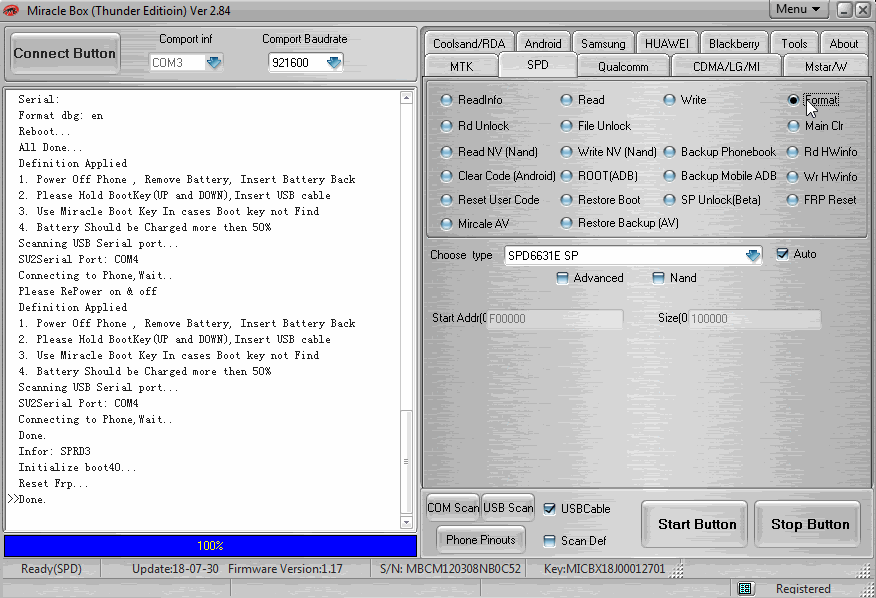Enable the Nand checkbox
This screenshot has height=598, width=876.
pos(659,278)
